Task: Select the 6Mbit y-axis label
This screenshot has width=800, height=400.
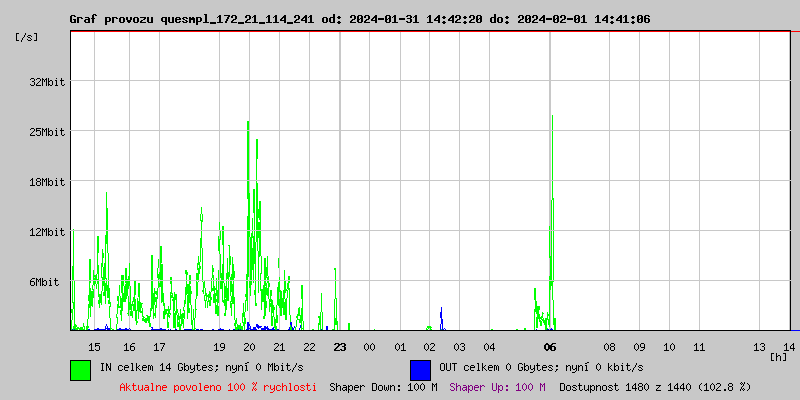Action: [44, 283]
